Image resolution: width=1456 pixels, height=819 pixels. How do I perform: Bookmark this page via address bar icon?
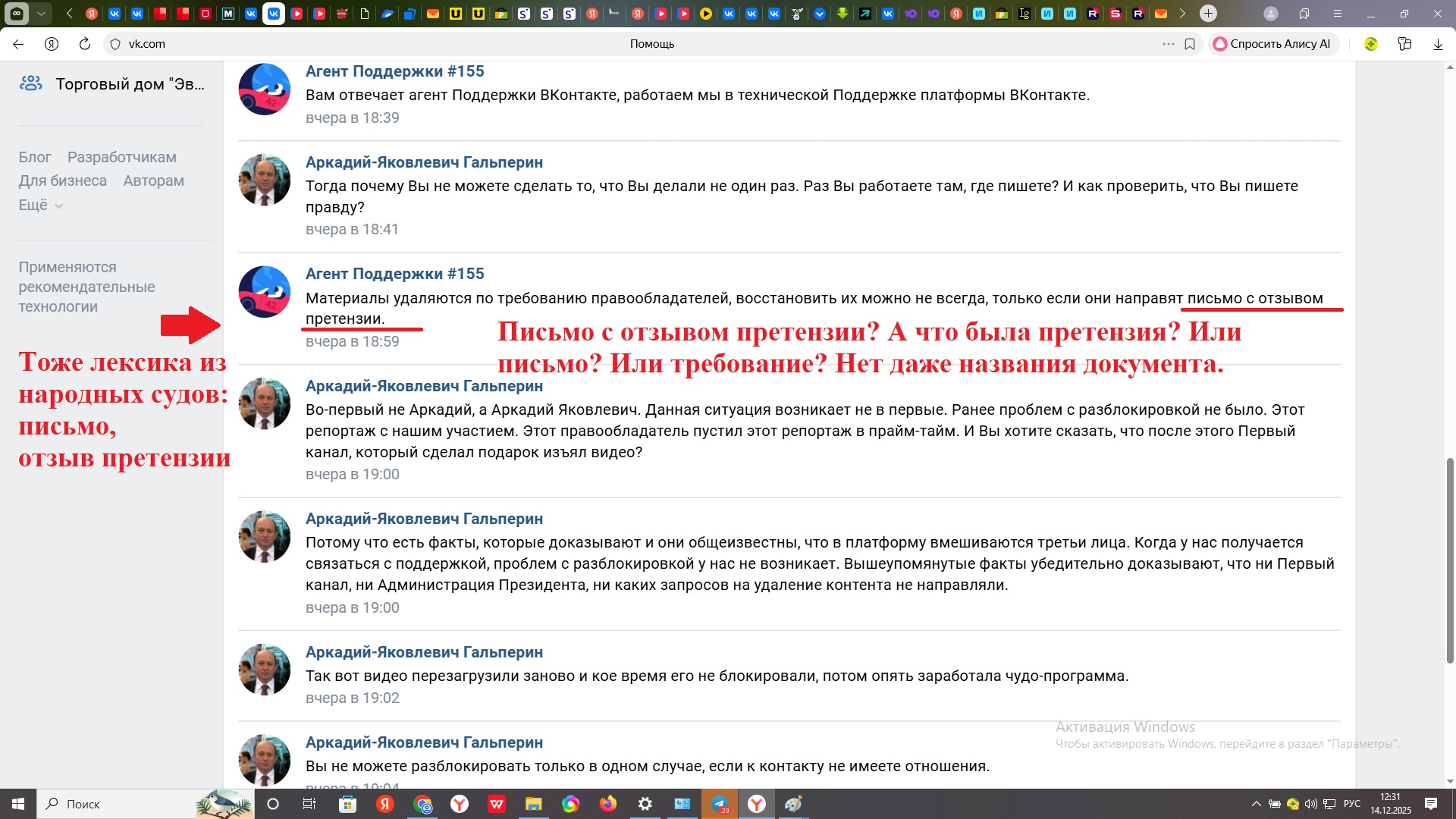(x=1190, y=44)
